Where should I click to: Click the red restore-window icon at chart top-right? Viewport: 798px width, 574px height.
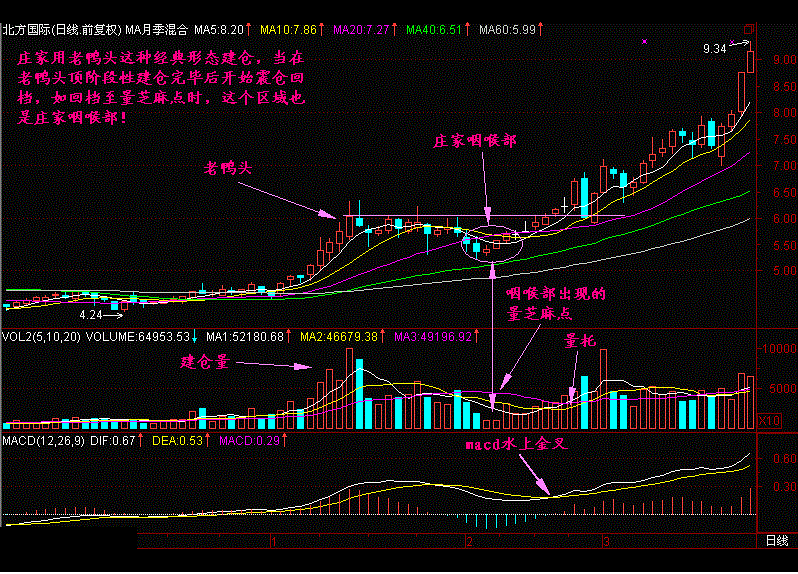click(x=749, y=29)
